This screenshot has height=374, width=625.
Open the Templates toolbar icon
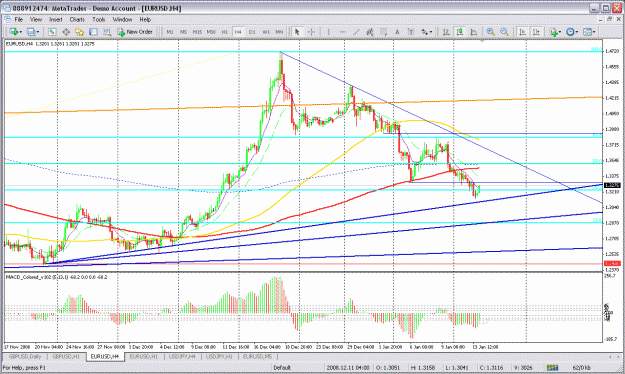[588, 32]
